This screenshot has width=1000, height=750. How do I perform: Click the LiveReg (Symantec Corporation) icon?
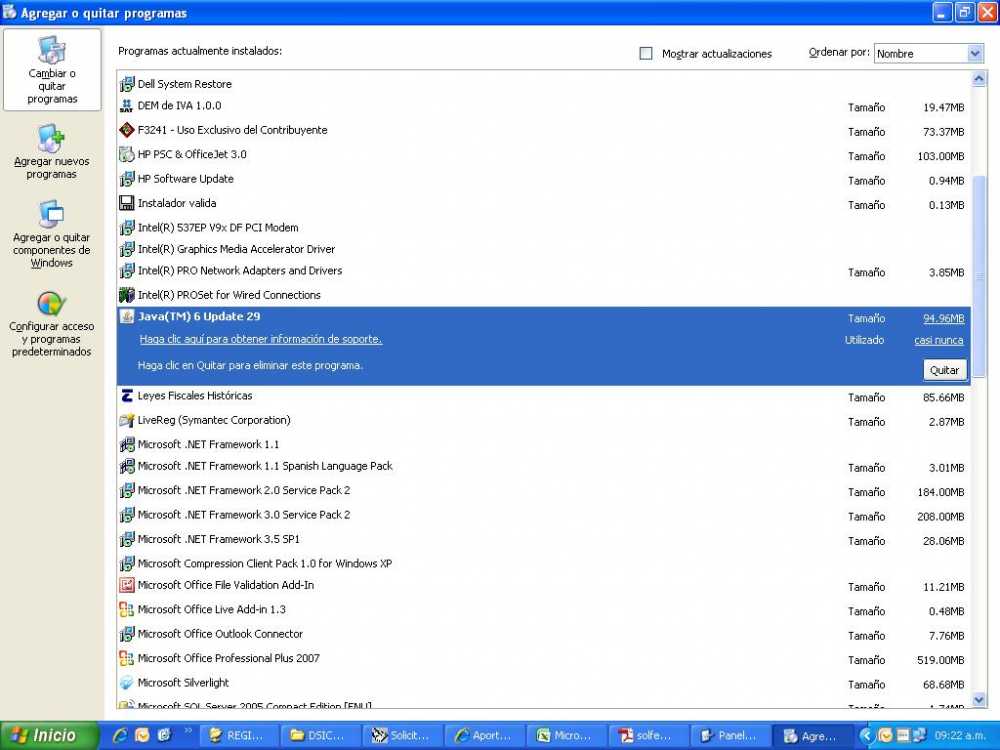(127, 420)
